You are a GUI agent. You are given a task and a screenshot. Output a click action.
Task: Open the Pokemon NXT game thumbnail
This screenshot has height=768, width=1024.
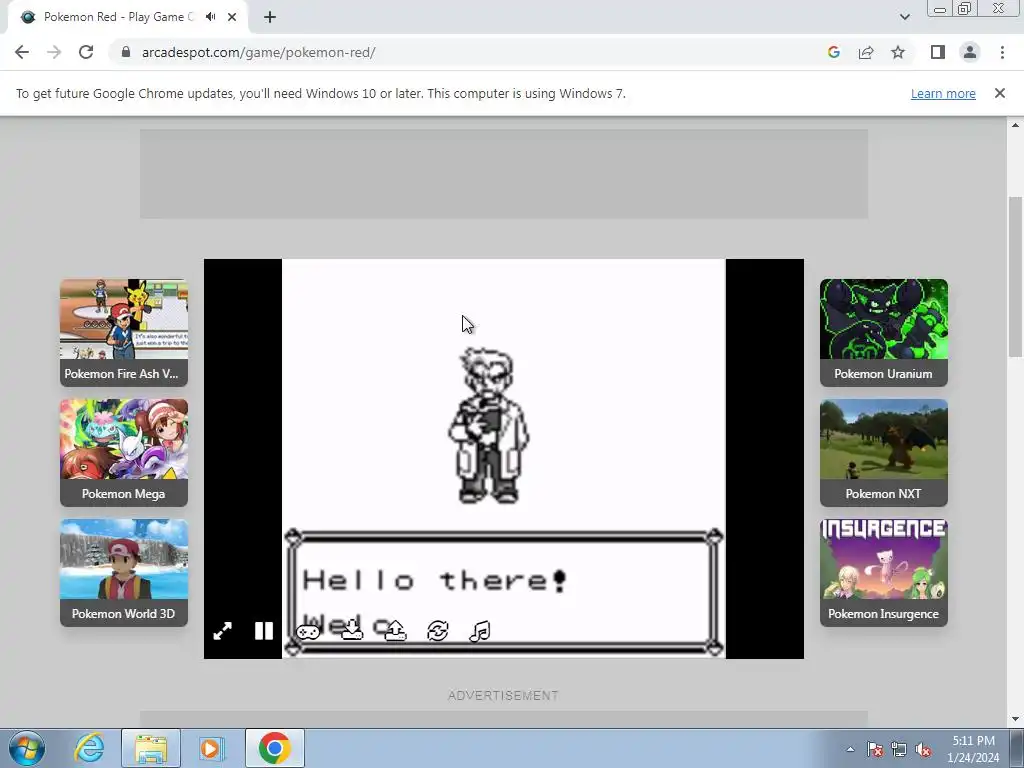tap(884, 453)
